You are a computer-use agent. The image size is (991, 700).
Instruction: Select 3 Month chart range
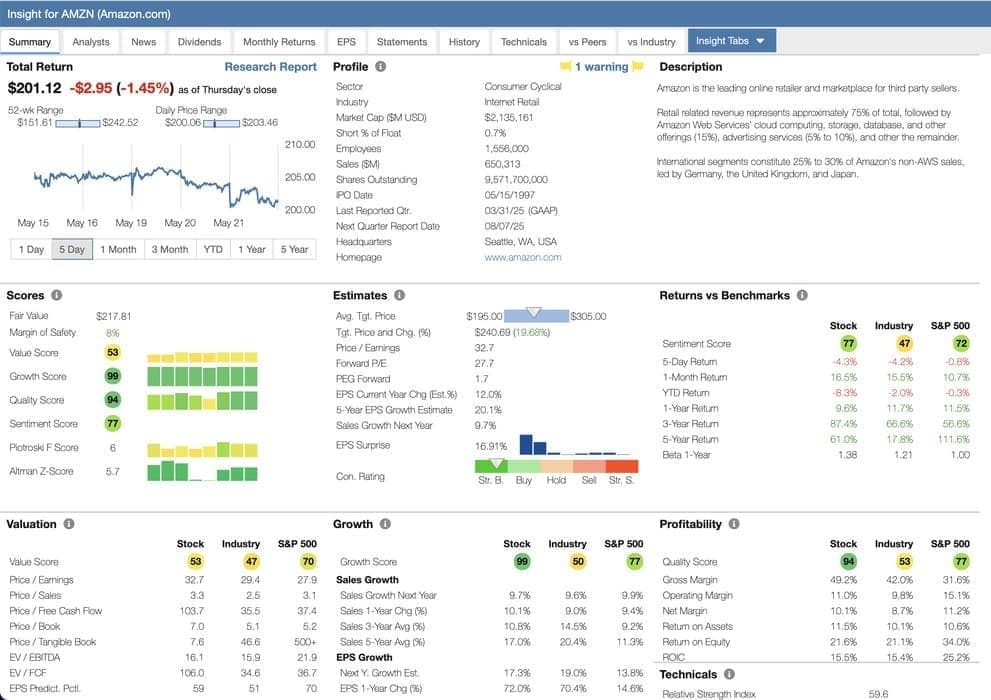(170, 250)
